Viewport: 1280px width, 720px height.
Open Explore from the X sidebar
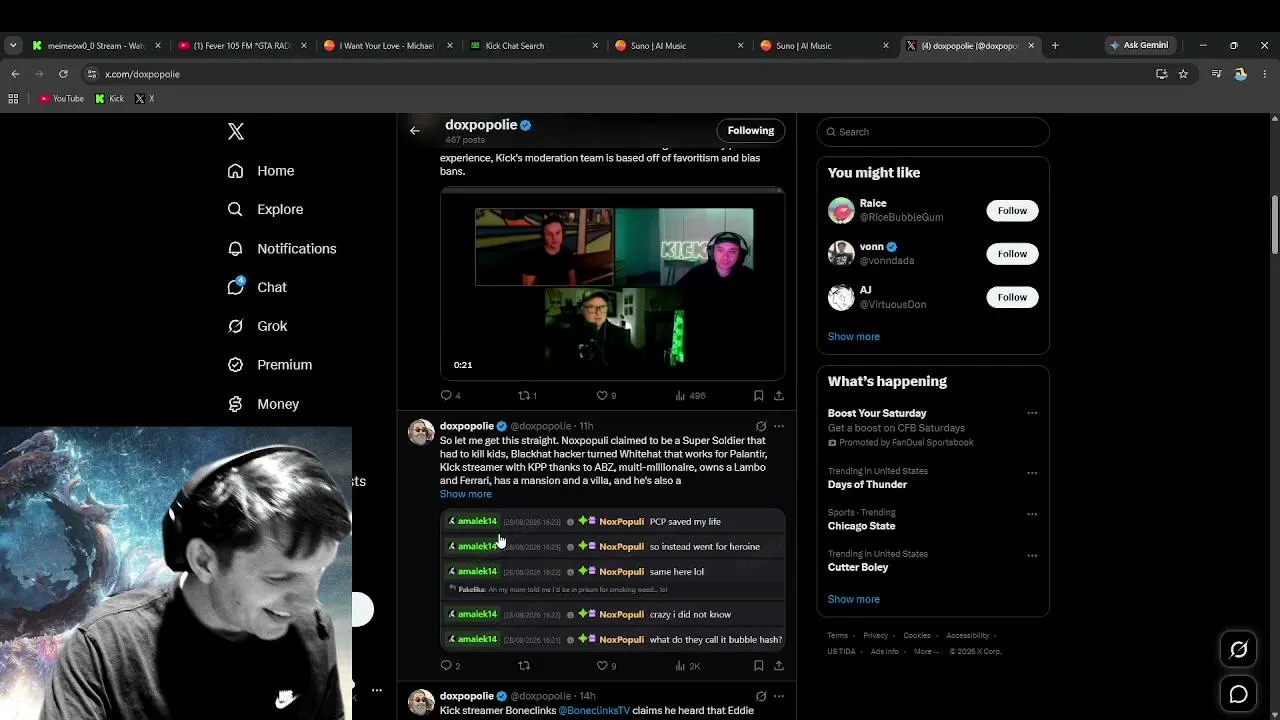(265, 209)
